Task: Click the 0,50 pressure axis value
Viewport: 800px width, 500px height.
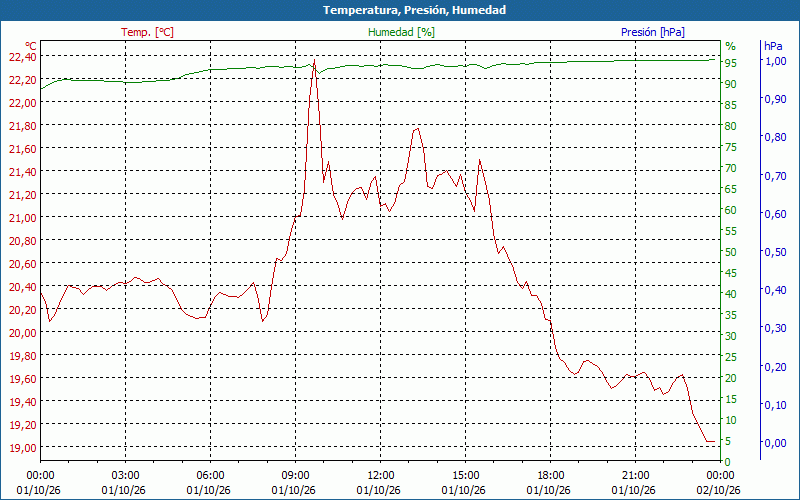Action: pos(775,252)
